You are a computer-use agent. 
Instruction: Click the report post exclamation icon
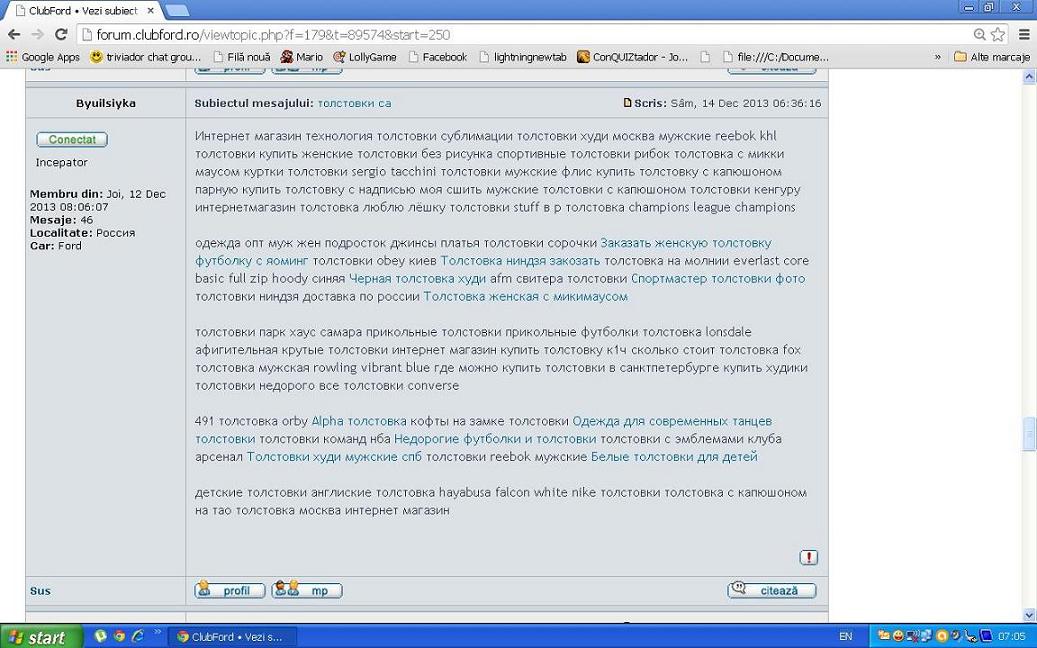pyautogui.click(x=808, y=558)
